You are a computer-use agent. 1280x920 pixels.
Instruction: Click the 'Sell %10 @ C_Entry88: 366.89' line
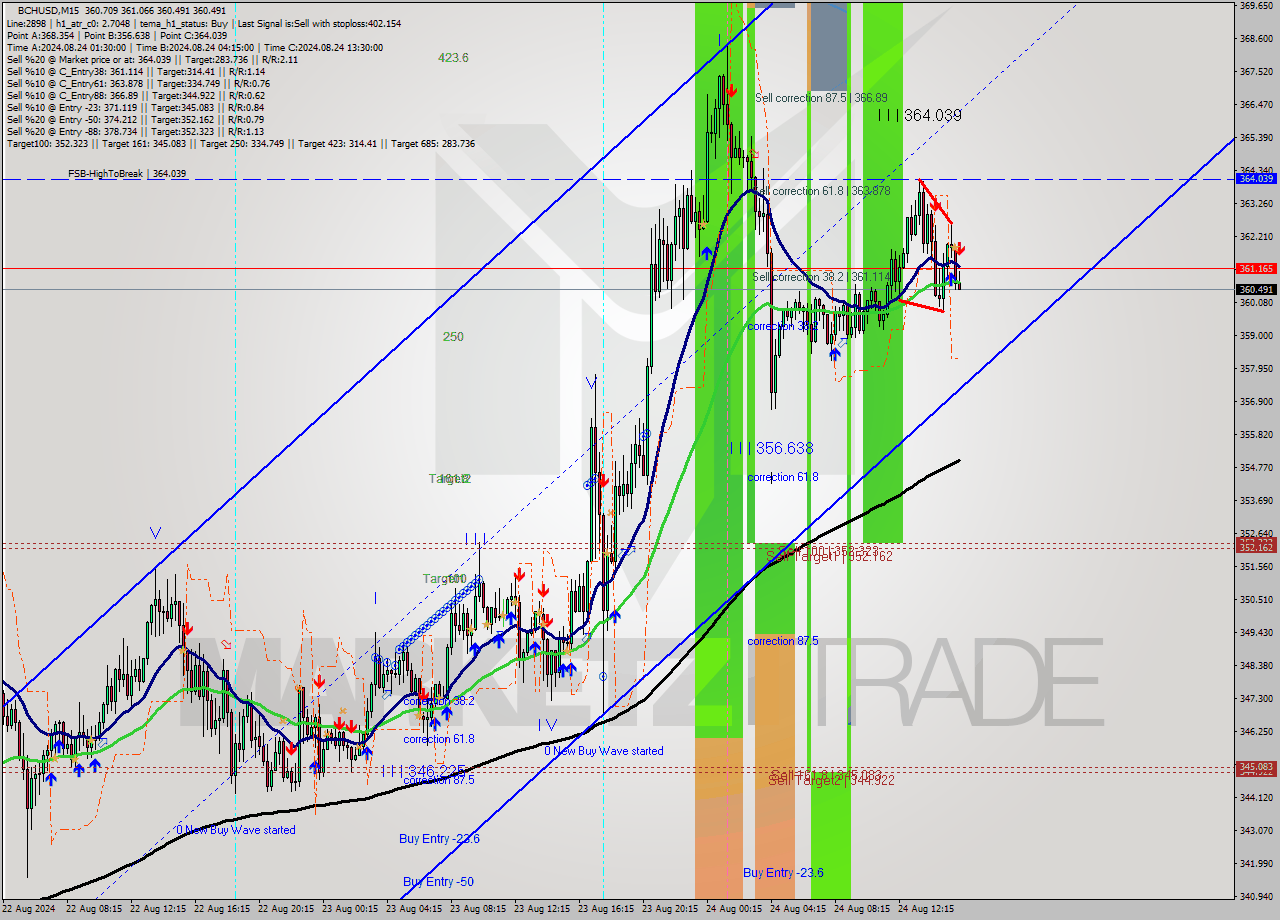[135, 95]
